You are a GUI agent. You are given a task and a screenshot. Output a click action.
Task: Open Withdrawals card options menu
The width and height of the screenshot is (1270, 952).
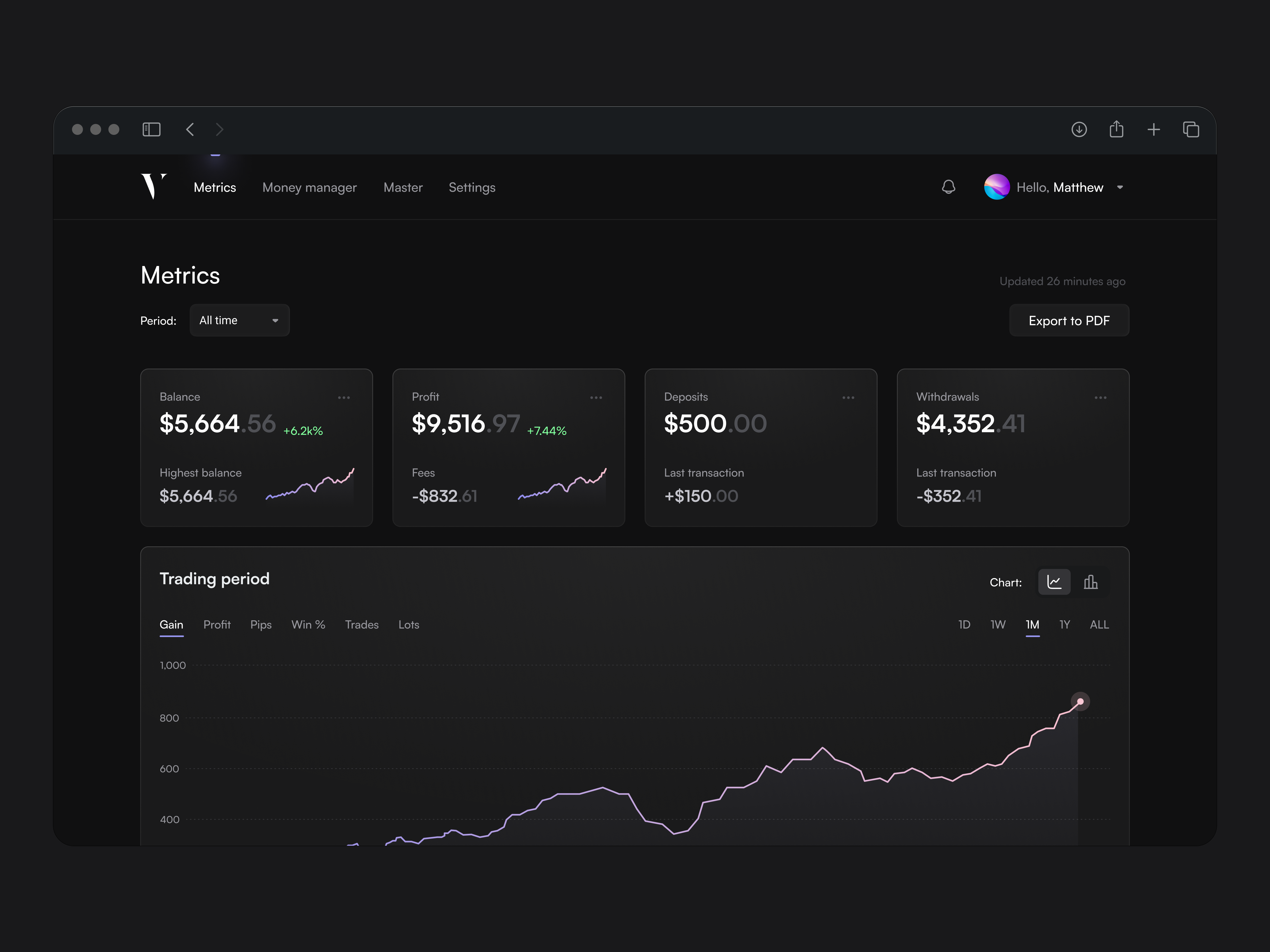point(1101,397)
